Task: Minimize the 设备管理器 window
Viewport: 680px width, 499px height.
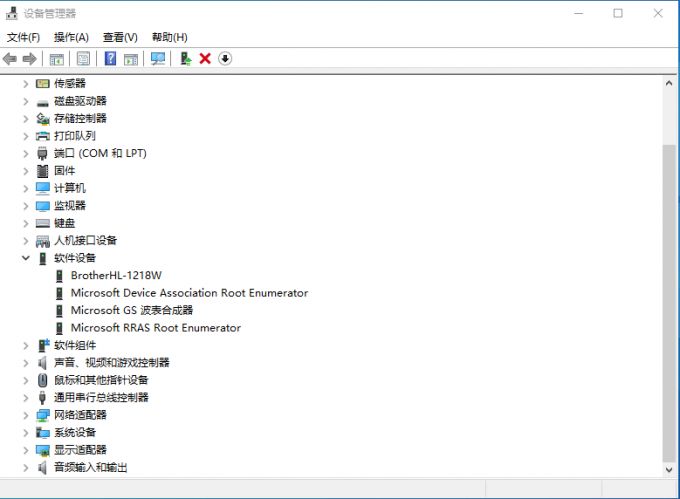Action: [579, 13]
